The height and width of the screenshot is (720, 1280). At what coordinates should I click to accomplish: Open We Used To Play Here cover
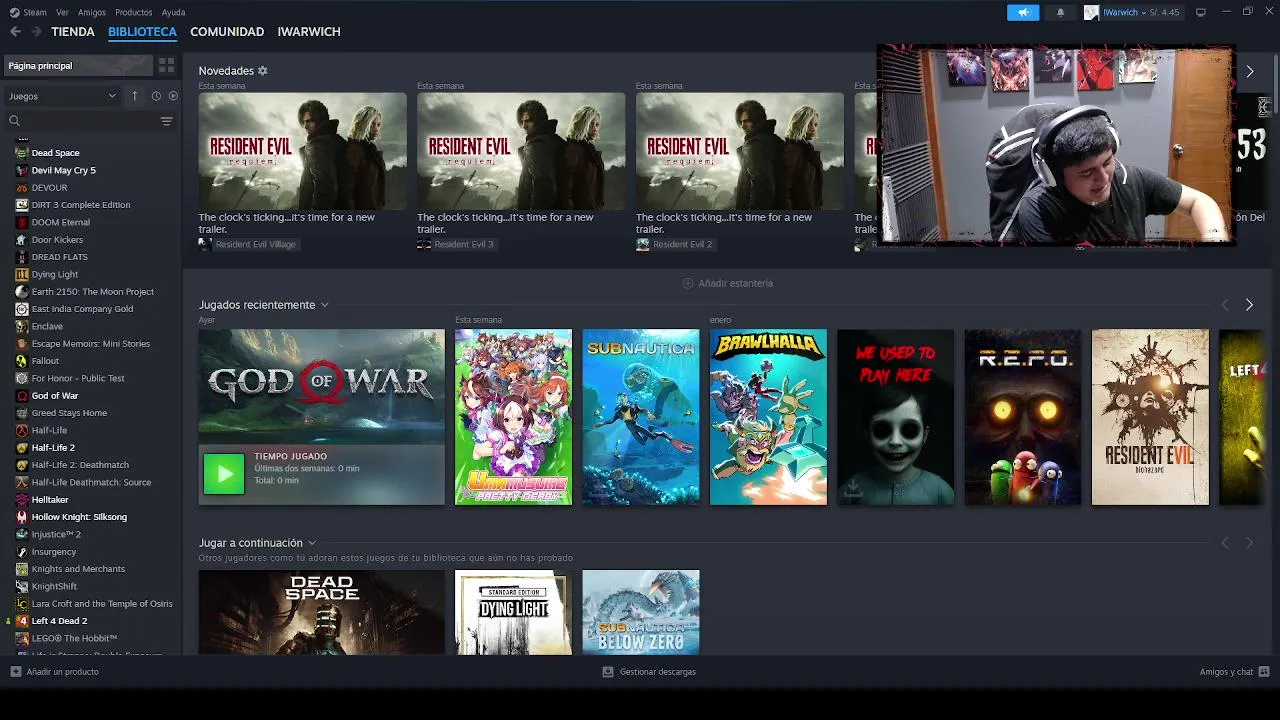(x=896, y=417)
